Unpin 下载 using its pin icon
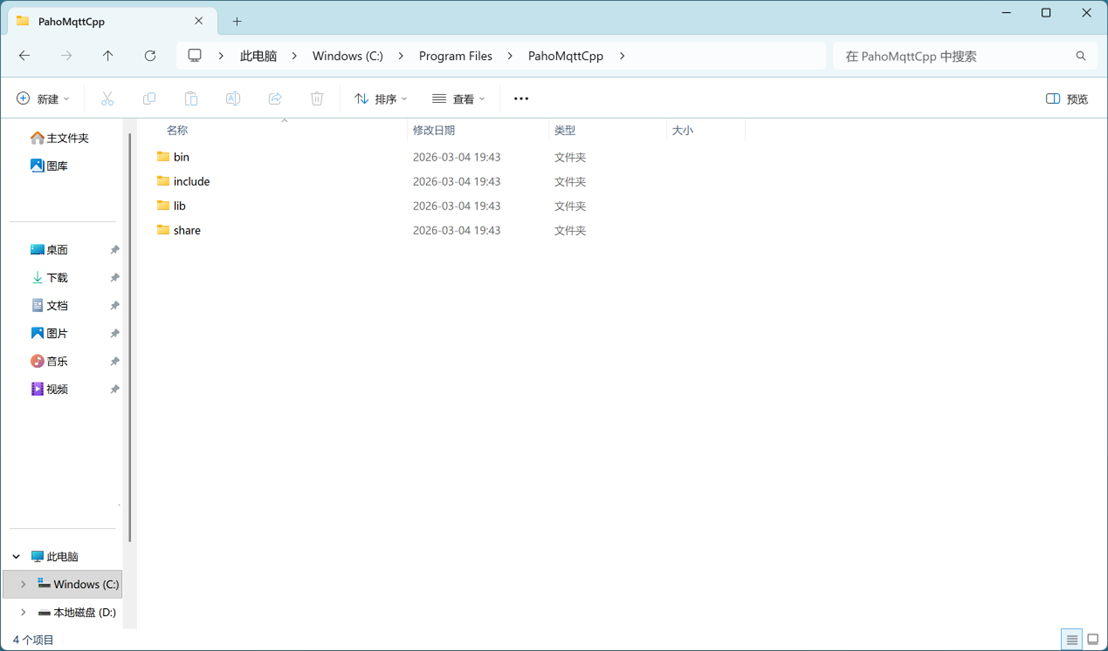Image resolution: width=1108 pixels, height=651 pixels. [x=114, y=278]
